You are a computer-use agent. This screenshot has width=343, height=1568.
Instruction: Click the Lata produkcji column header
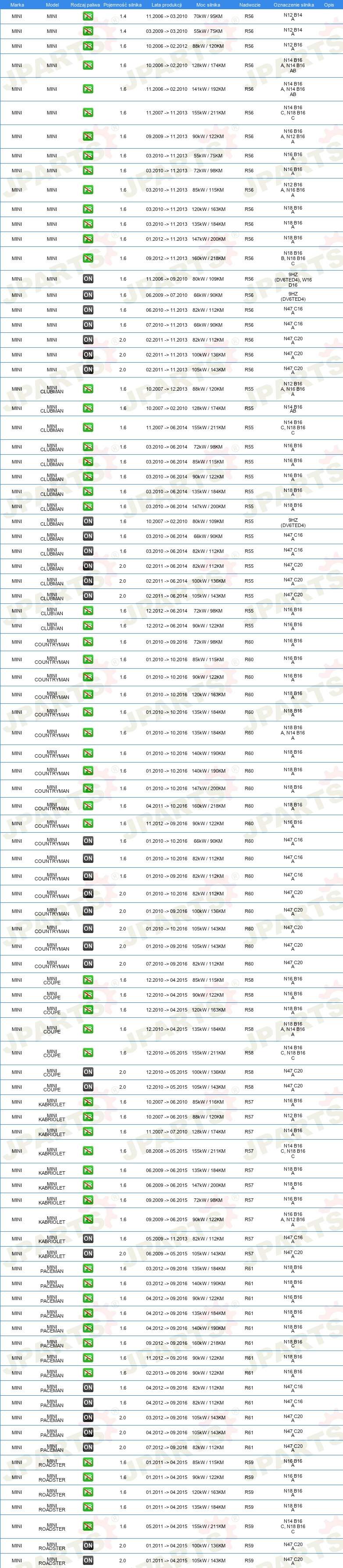(x=167, y=5)
